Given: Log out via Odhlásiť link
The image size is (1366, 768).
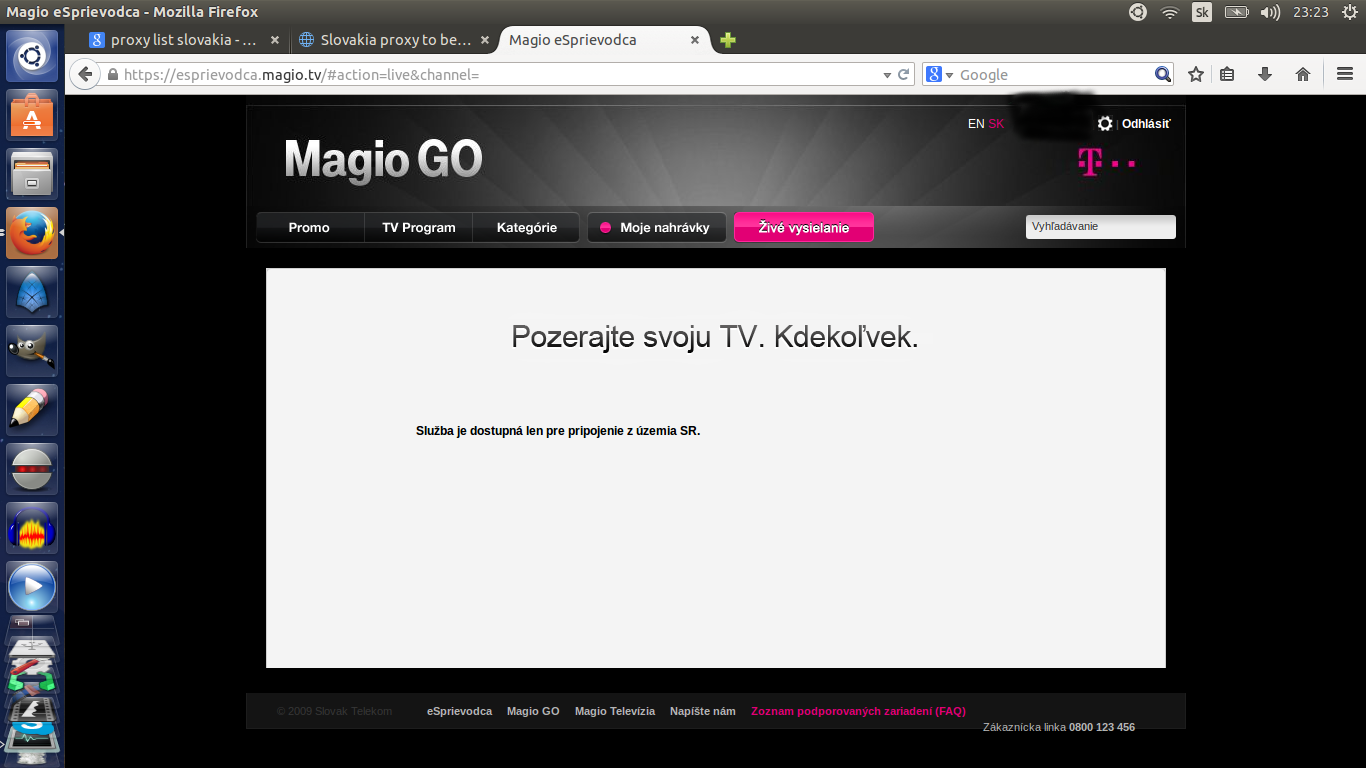Looking at the screenshot, I should (x=1146, y=124).
